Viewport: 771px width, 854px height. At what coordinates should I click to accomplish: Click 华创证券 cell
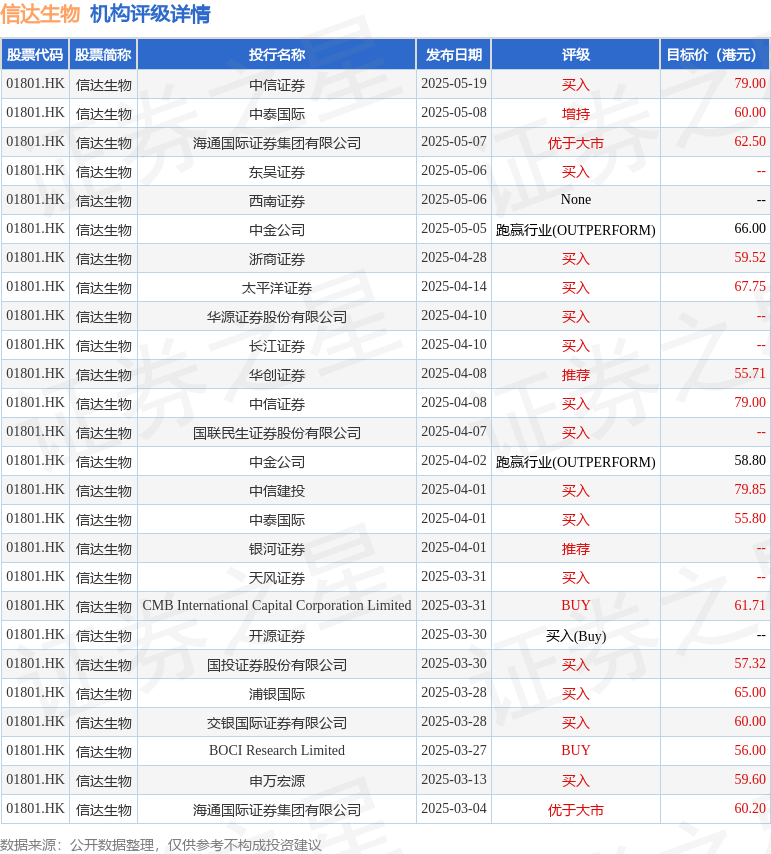pyautogui.click(x=277, y=374)
